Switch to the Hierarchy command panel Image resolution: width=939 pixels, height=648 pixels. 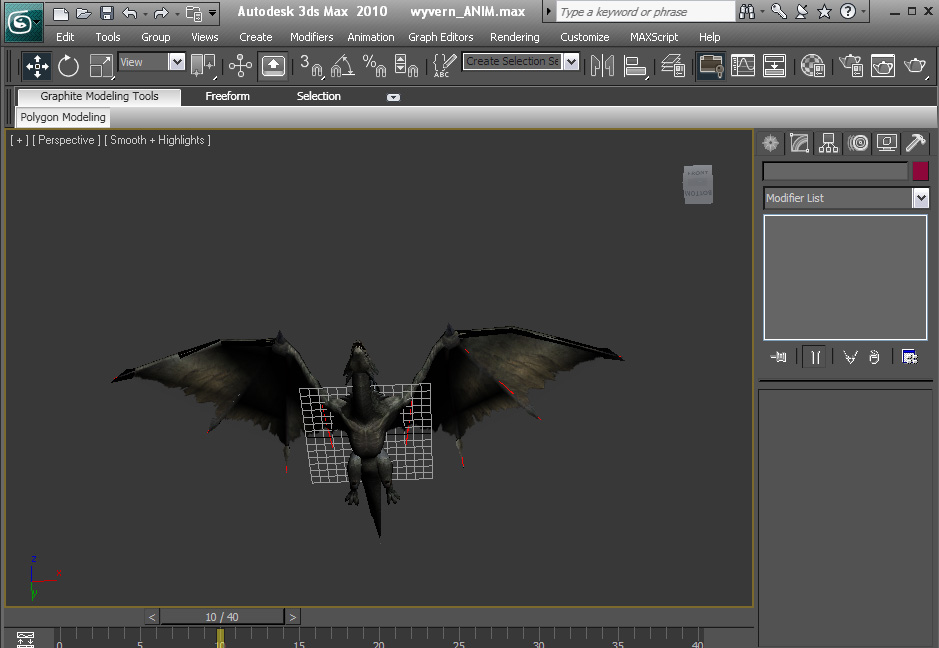(x=828, y=143)
